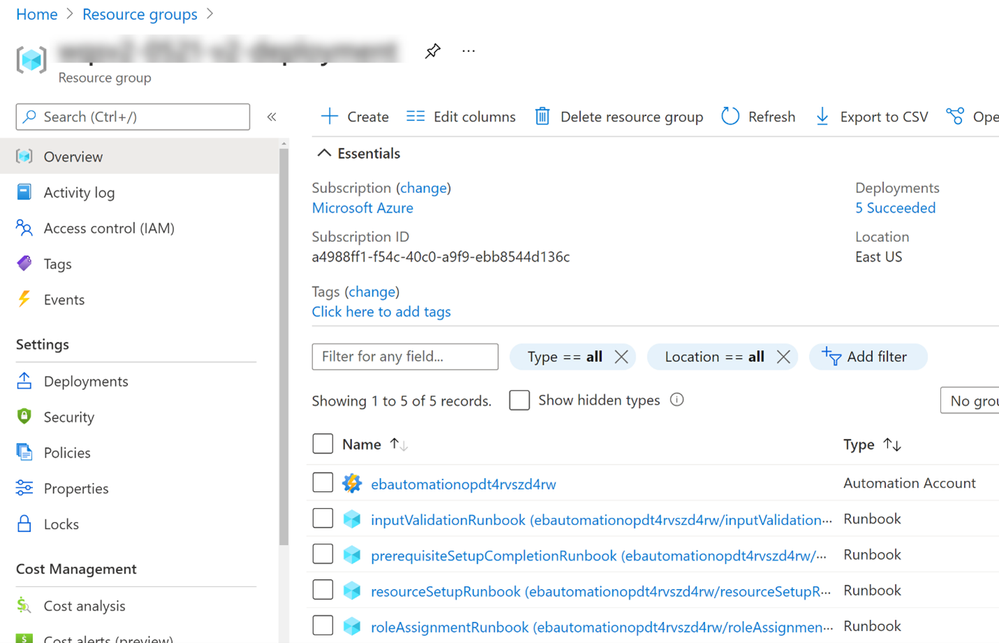999x643 pixels.
Task: Click the sidebar vertical scrollbar
Action: pyautogui.click(x=284, y=347)
